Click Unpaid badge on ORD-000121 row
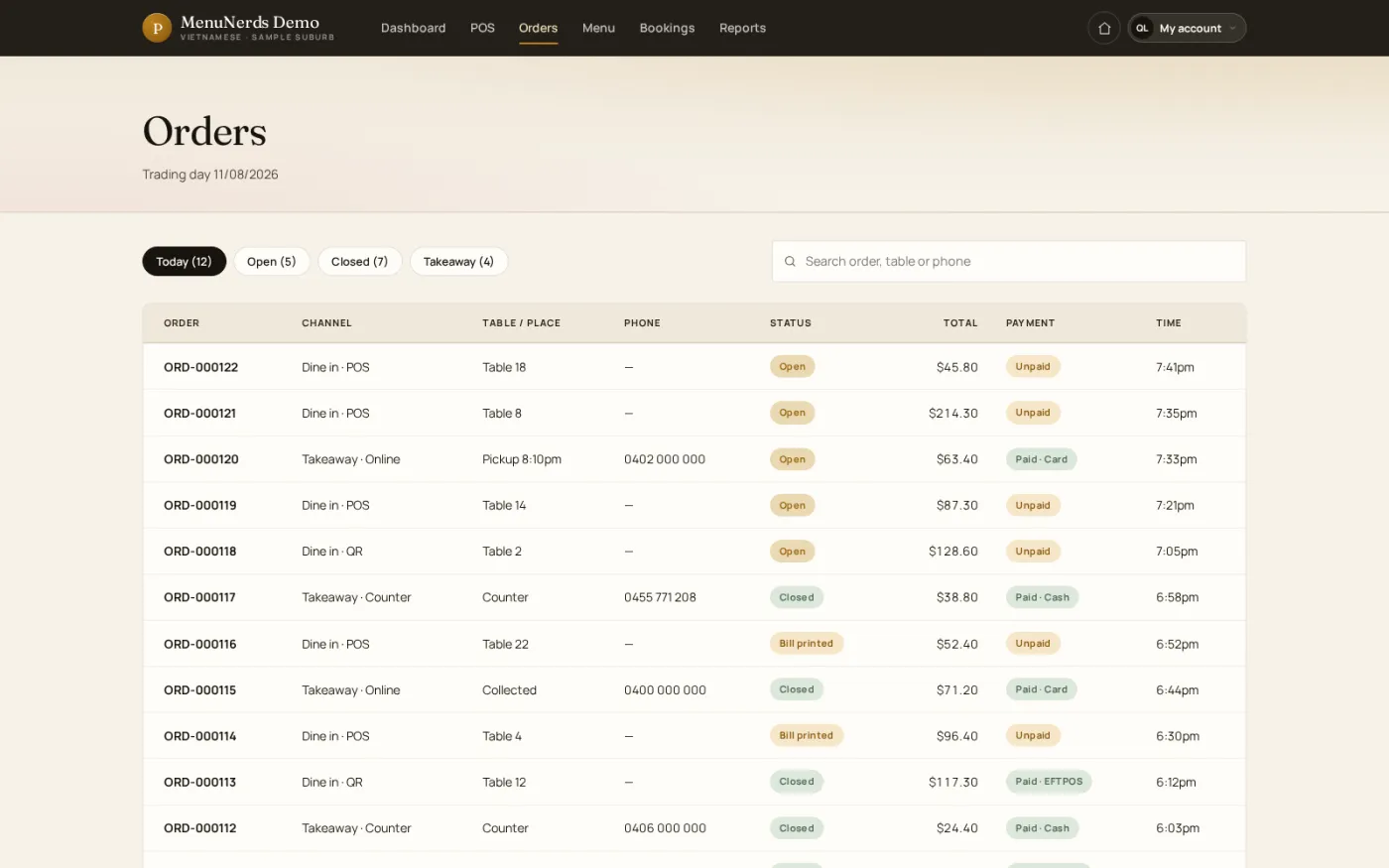1389x868 pixels. tap(1033, 413)
